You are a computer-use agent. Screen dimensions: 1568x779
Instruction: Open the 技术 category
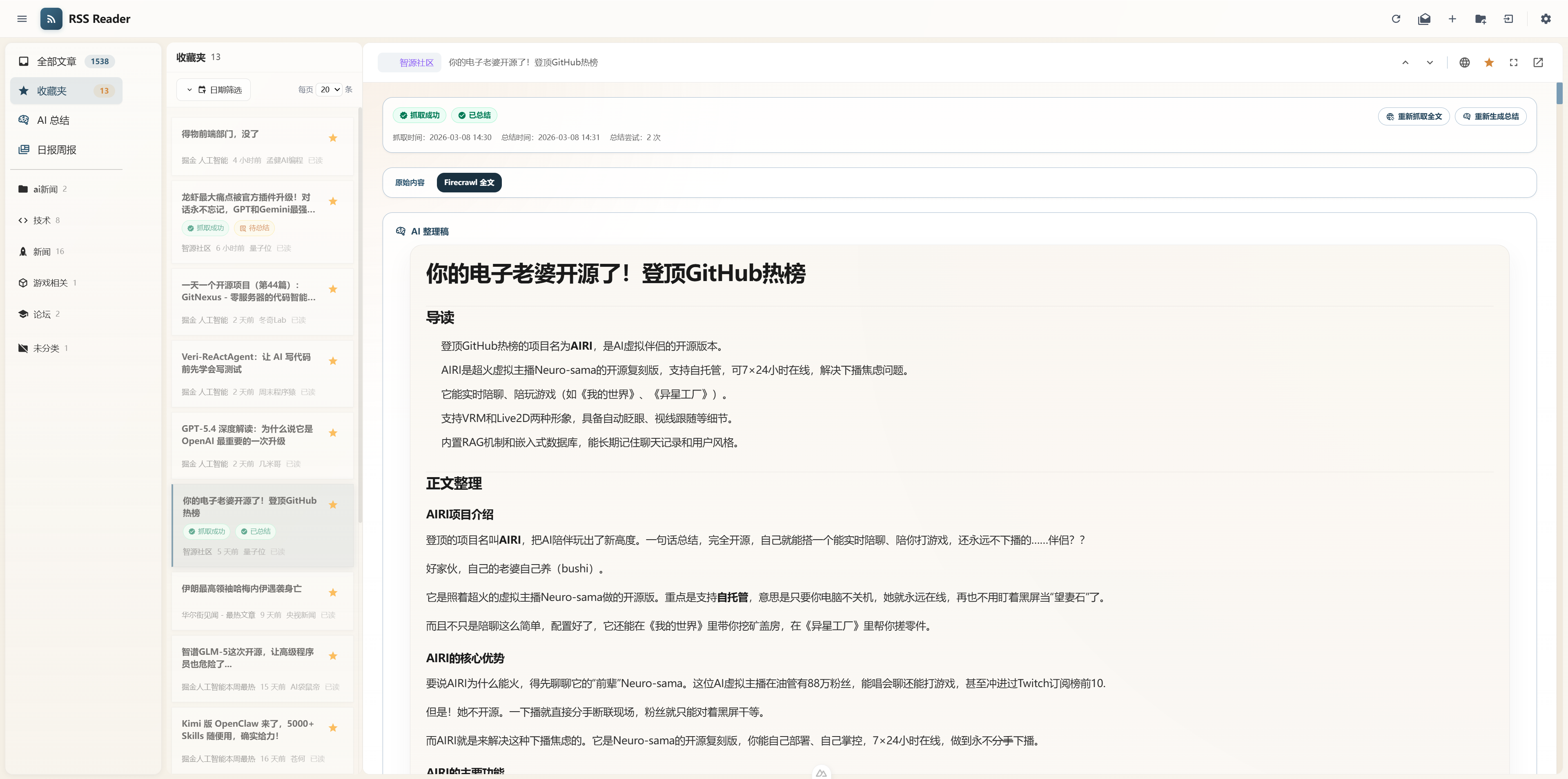(x=66, y=220)
